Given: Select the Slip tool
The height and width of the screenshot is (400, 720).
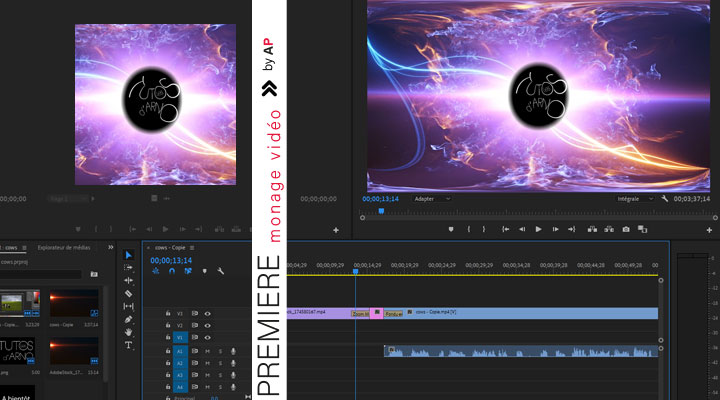Looking at the screenshot, I should click(129, 306).
